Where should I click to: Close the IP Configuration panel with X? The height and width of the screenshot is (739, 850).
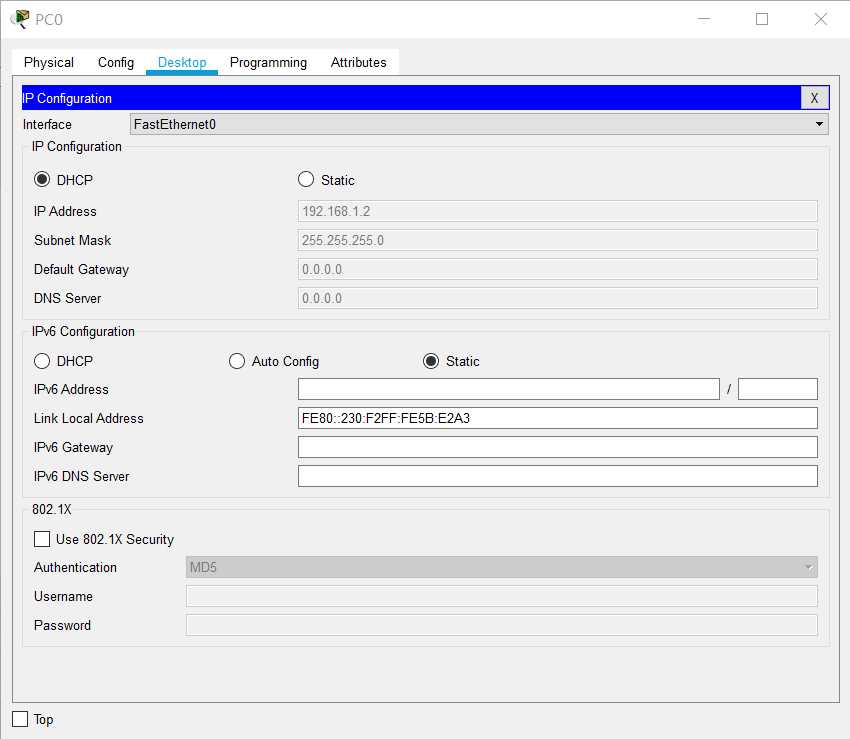[814, 98]
